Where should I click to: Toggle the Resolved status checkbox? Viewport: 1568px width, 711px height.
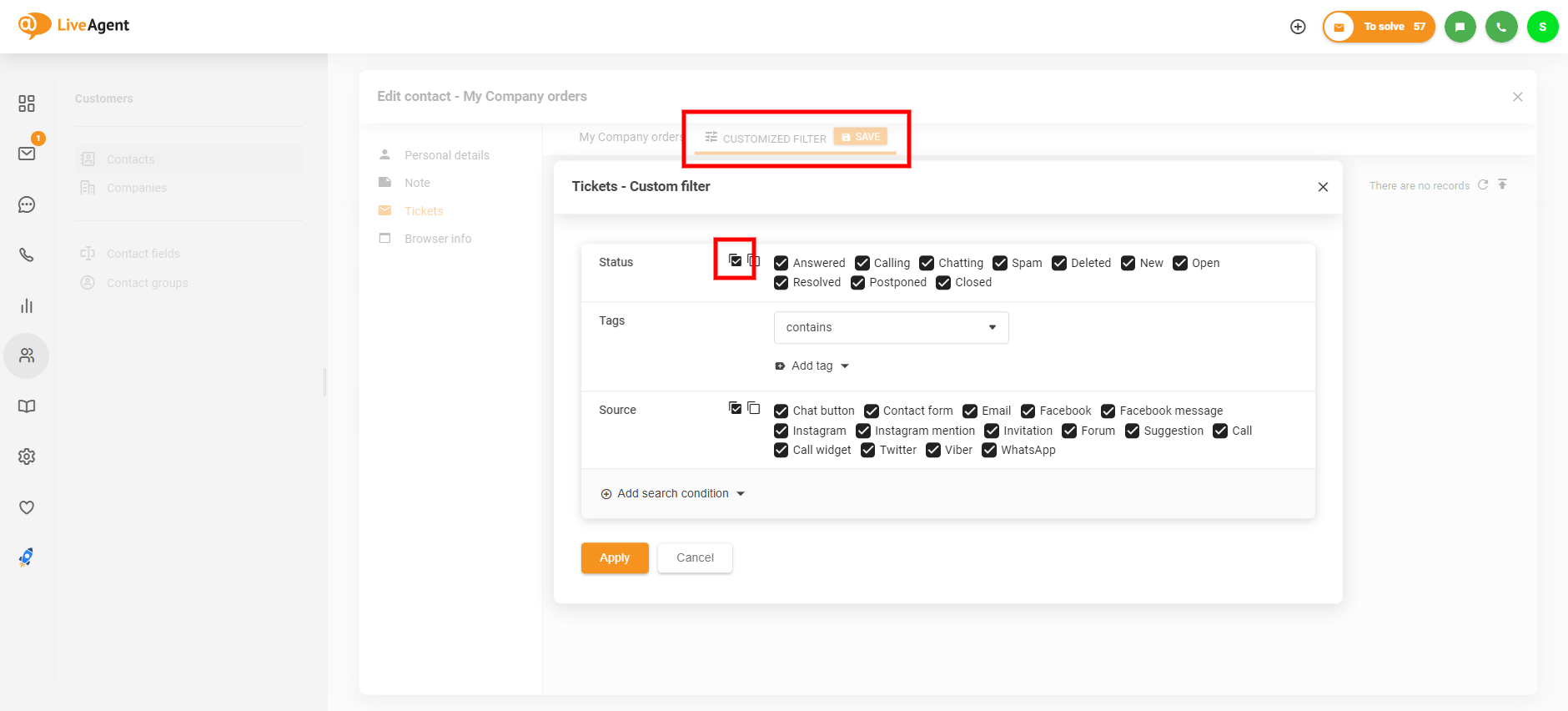781,283
